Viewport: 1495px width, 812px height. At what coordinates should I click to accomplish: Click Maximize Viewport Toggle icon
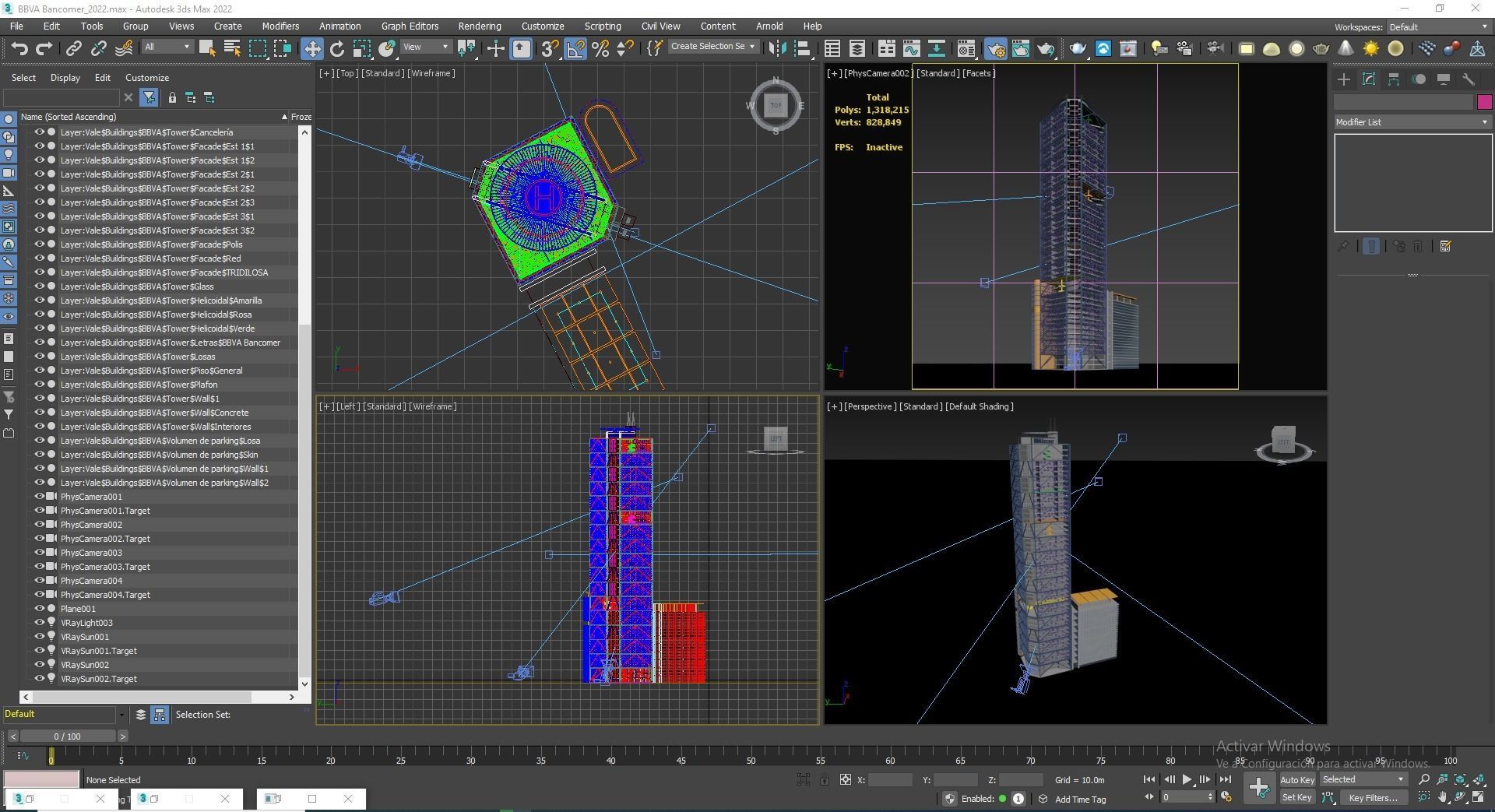point(1479,797)
